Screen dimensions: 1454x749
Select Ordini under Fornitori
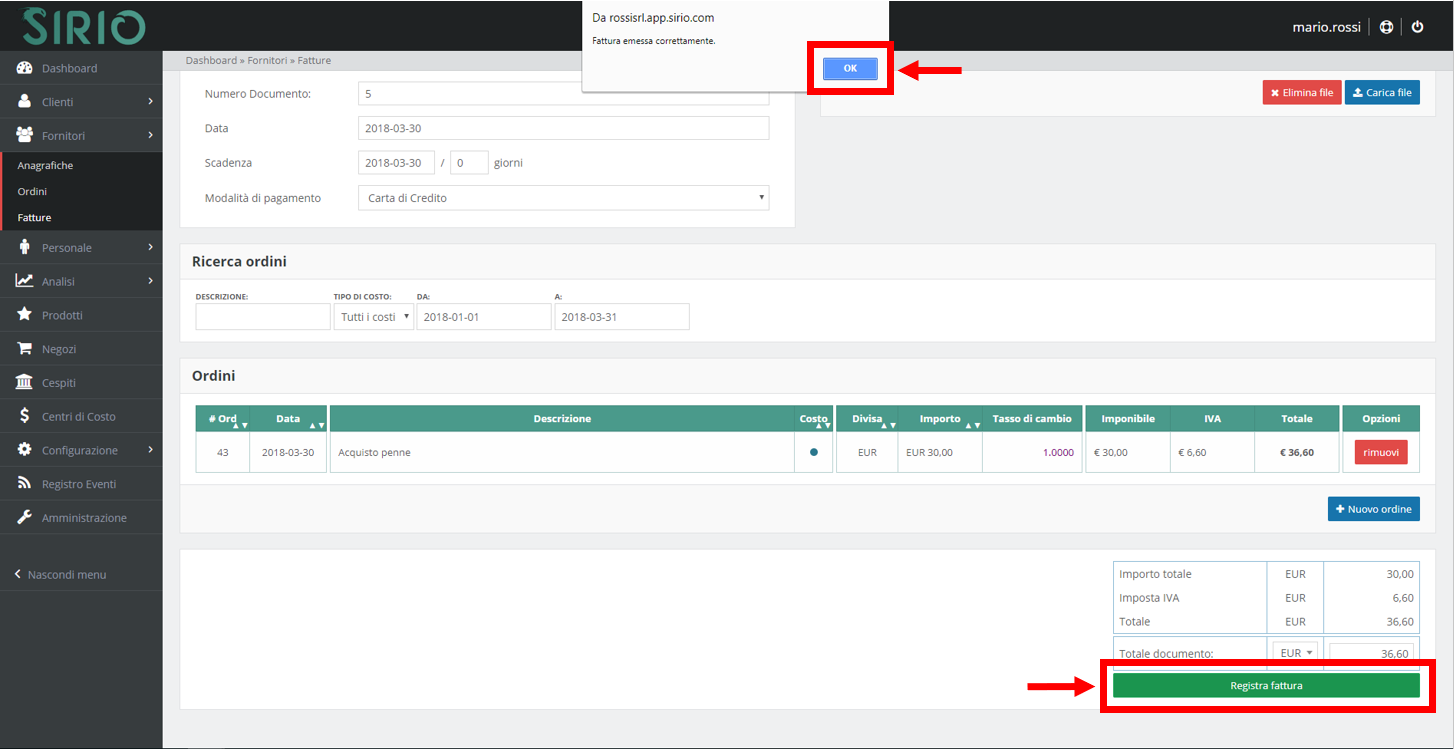point(32,191)
